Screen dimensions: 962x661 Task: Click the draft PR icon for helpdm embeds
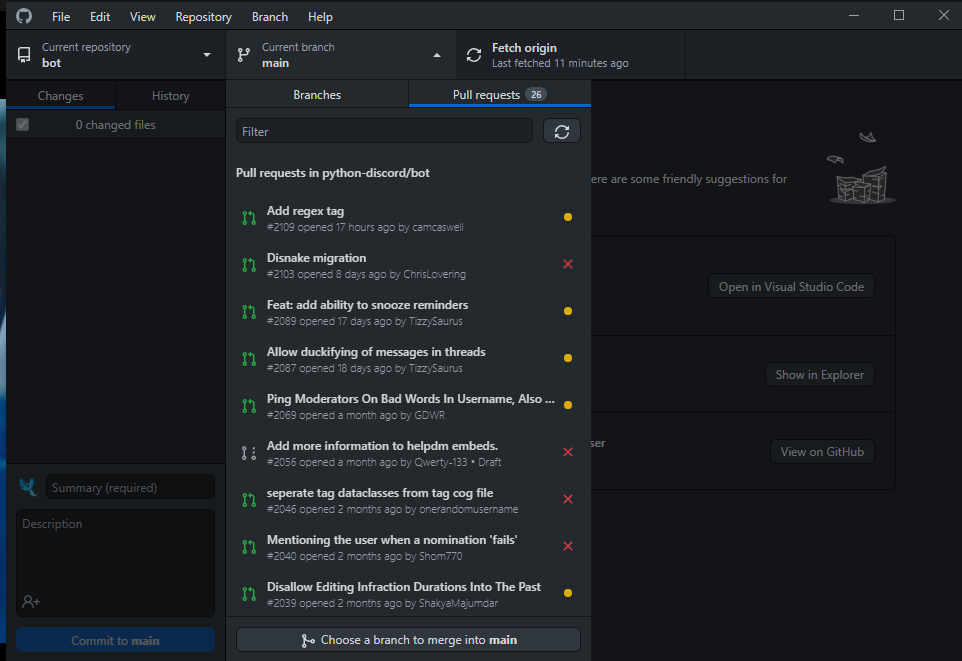(x=248, y=453)
